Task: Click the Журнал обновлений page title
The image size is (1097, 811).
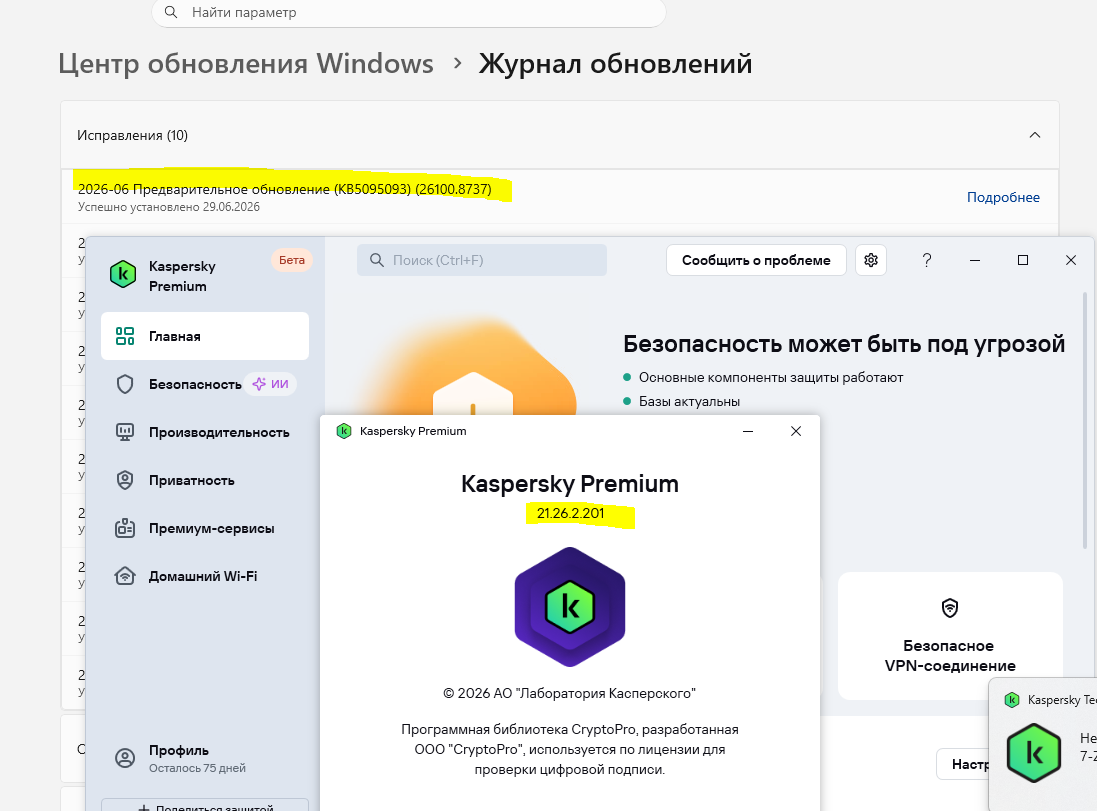Action: click(615, 64)
